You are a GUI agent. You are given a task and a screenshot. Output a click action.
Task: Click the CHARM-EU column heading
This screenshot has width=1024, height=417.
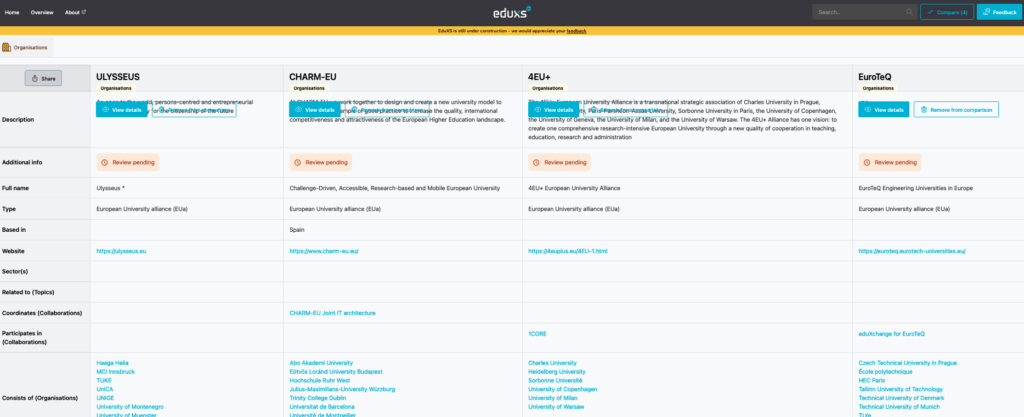pos(313,76)
